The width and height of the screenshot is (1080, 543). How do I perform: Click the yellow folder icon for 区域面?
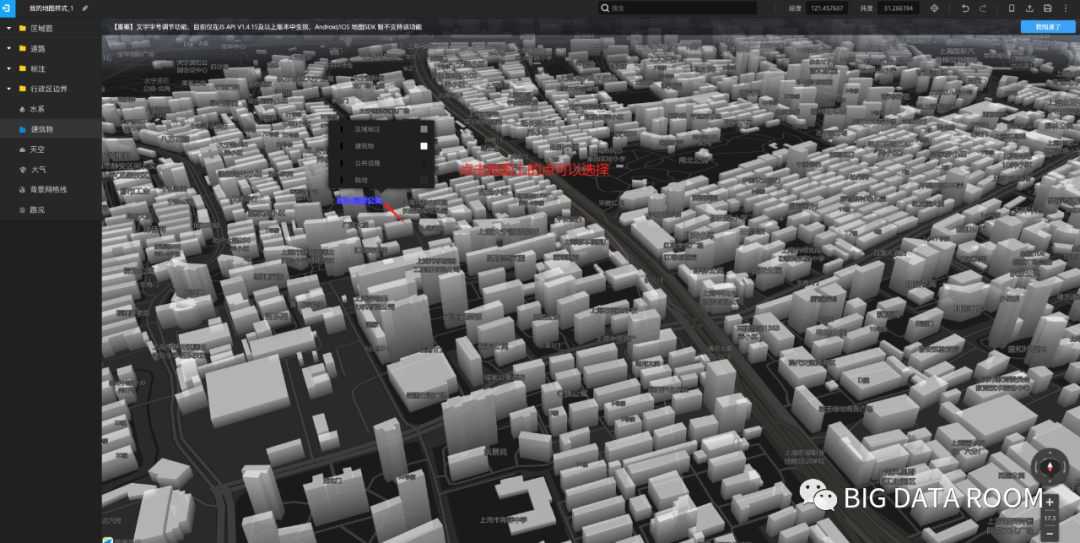coord(23,28)
